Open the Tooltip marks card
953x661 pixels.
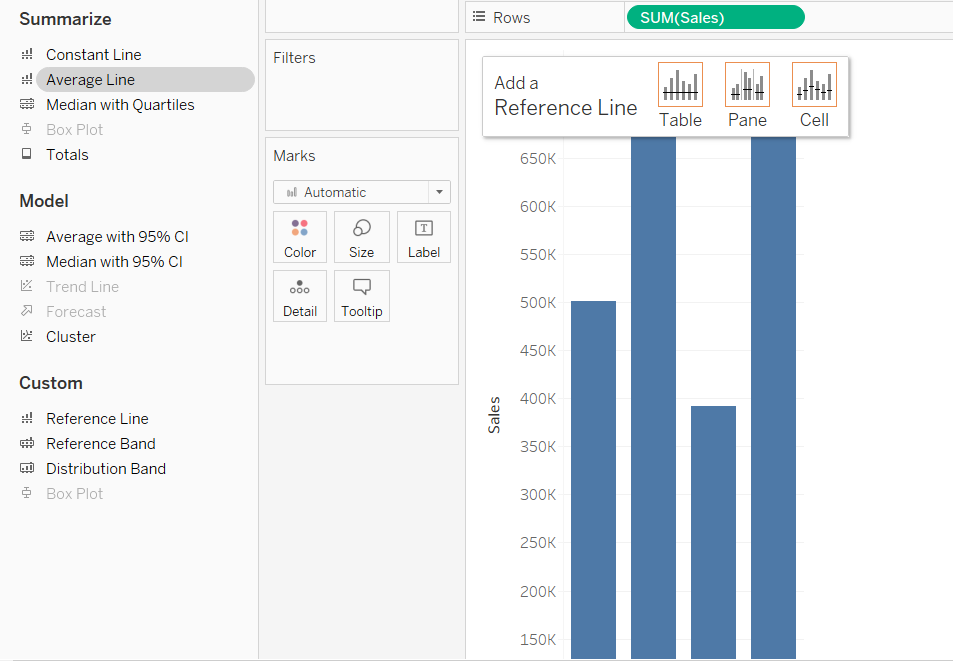(361, 296)
